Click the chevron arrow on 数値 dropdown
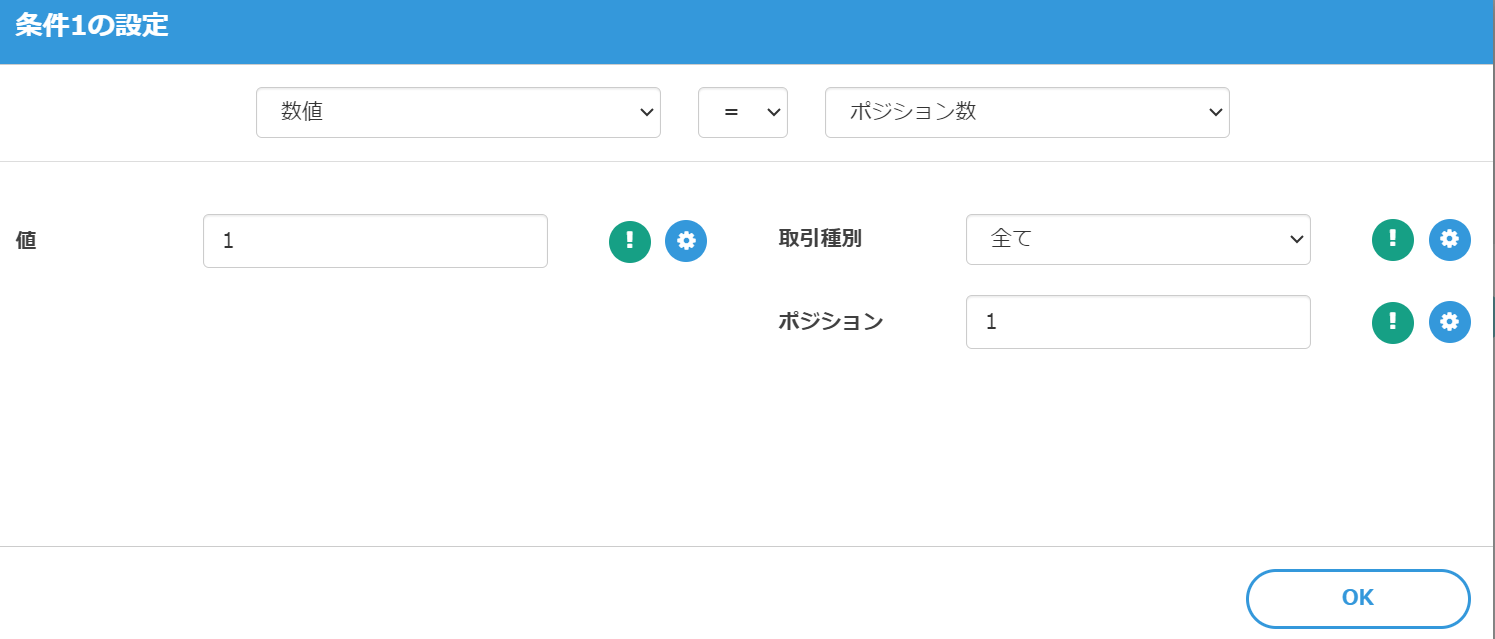The width and height of the screenshot is (1495, 639). [x=645, y=112]
